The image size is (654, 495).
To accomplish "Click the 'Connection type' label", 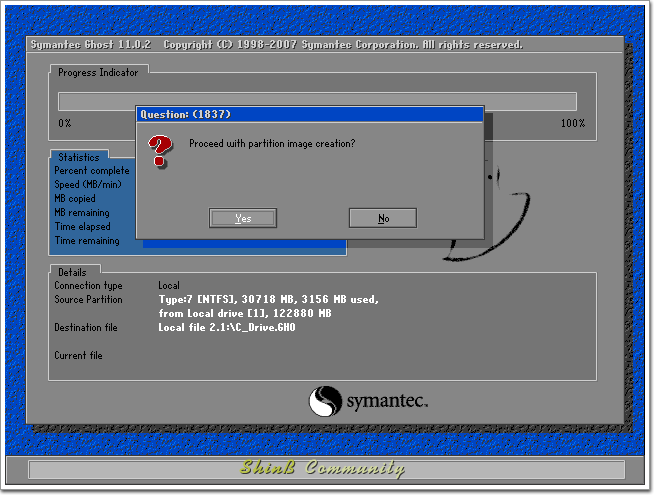I will coord(88,286).
